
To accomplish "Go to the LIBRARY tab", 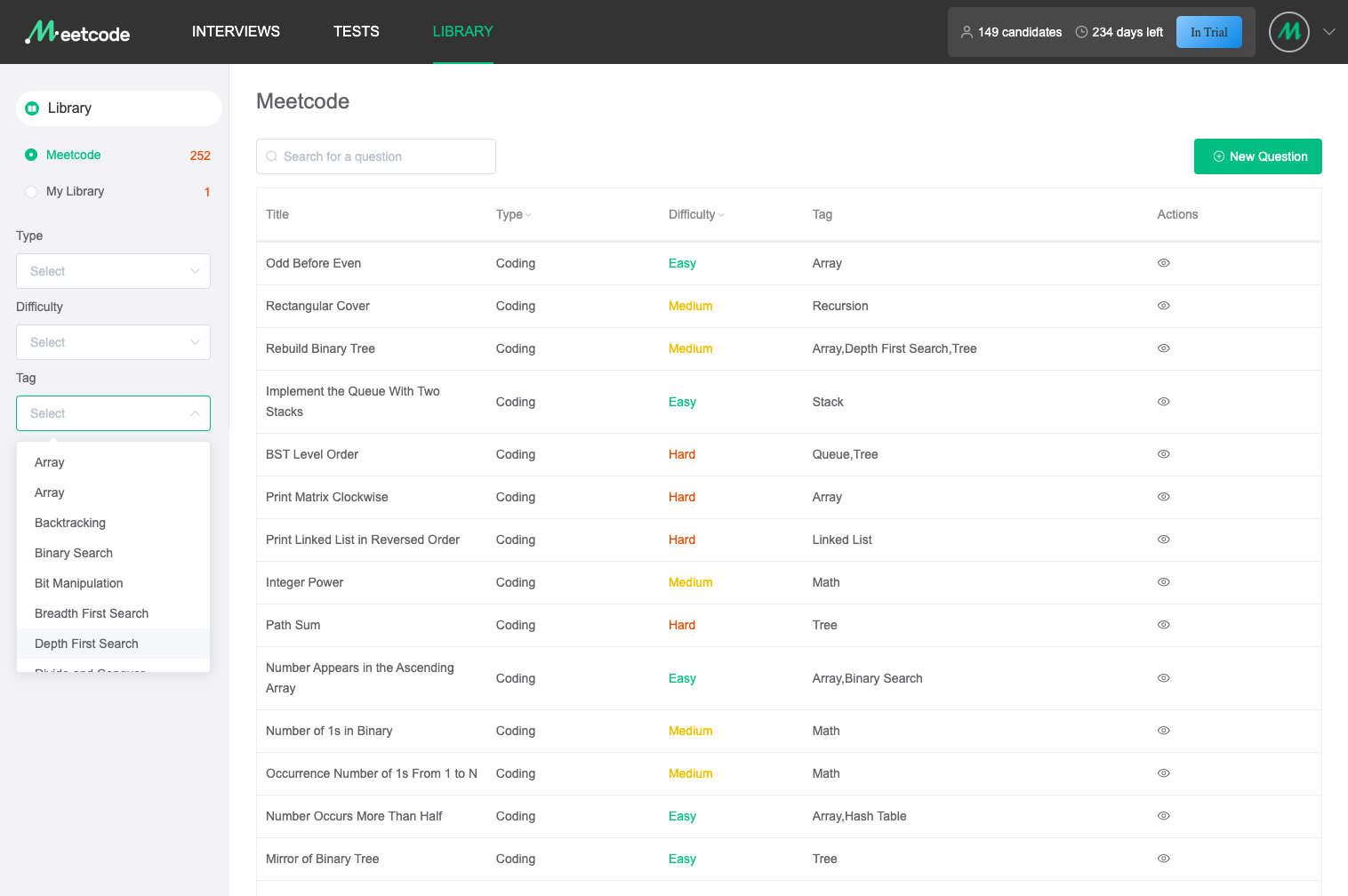I will point(463,32).
